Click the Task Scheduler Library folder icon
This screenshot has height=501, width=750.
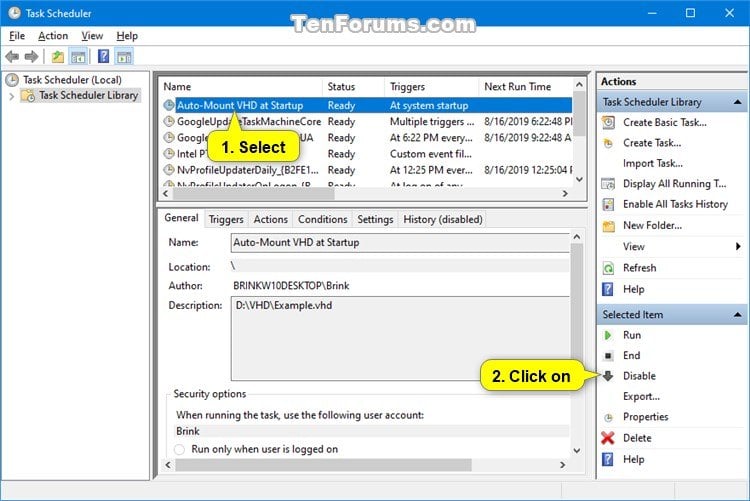pos(28,95)
